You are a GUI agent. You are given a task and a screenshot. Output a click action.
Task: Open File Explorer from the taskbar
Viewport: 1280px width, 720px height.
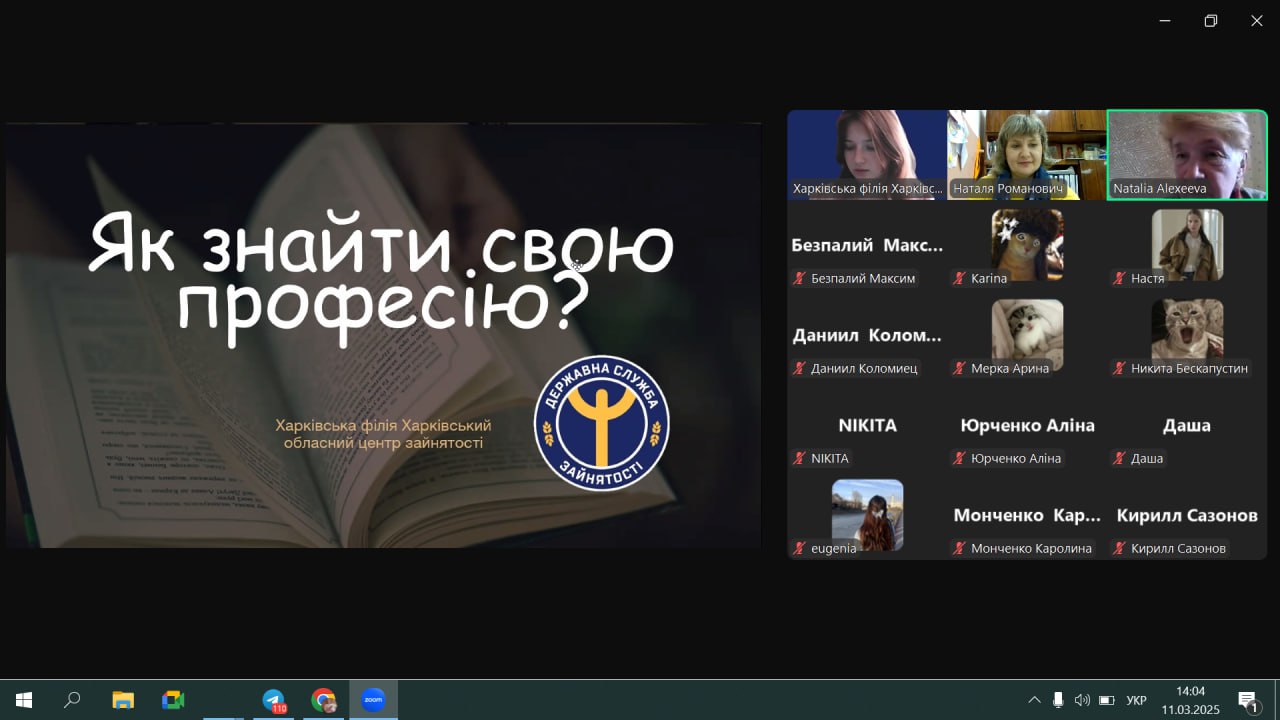[123, 700]
